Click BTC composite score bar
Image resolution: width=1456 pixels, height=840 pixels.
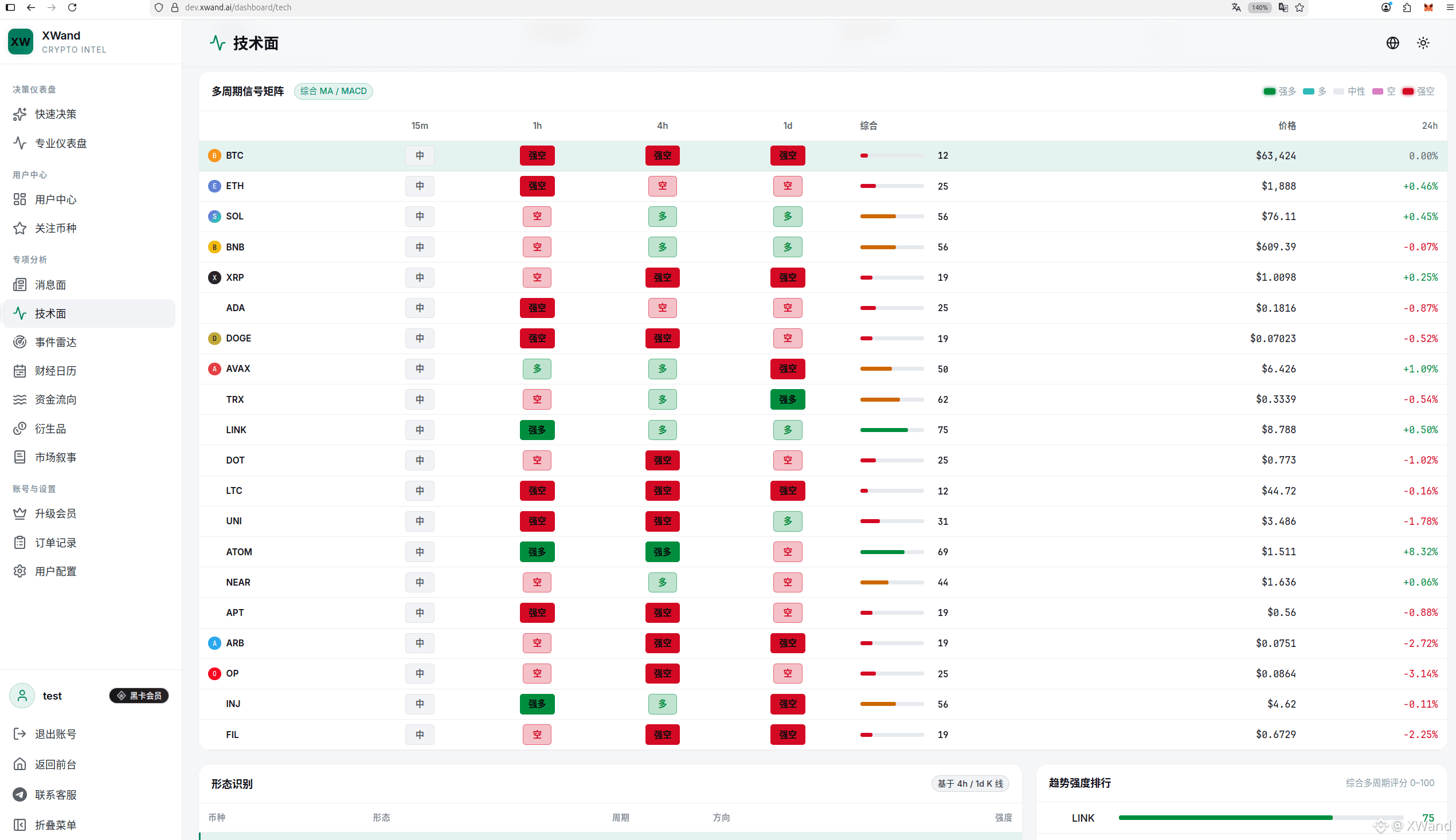tap(892, 155)
